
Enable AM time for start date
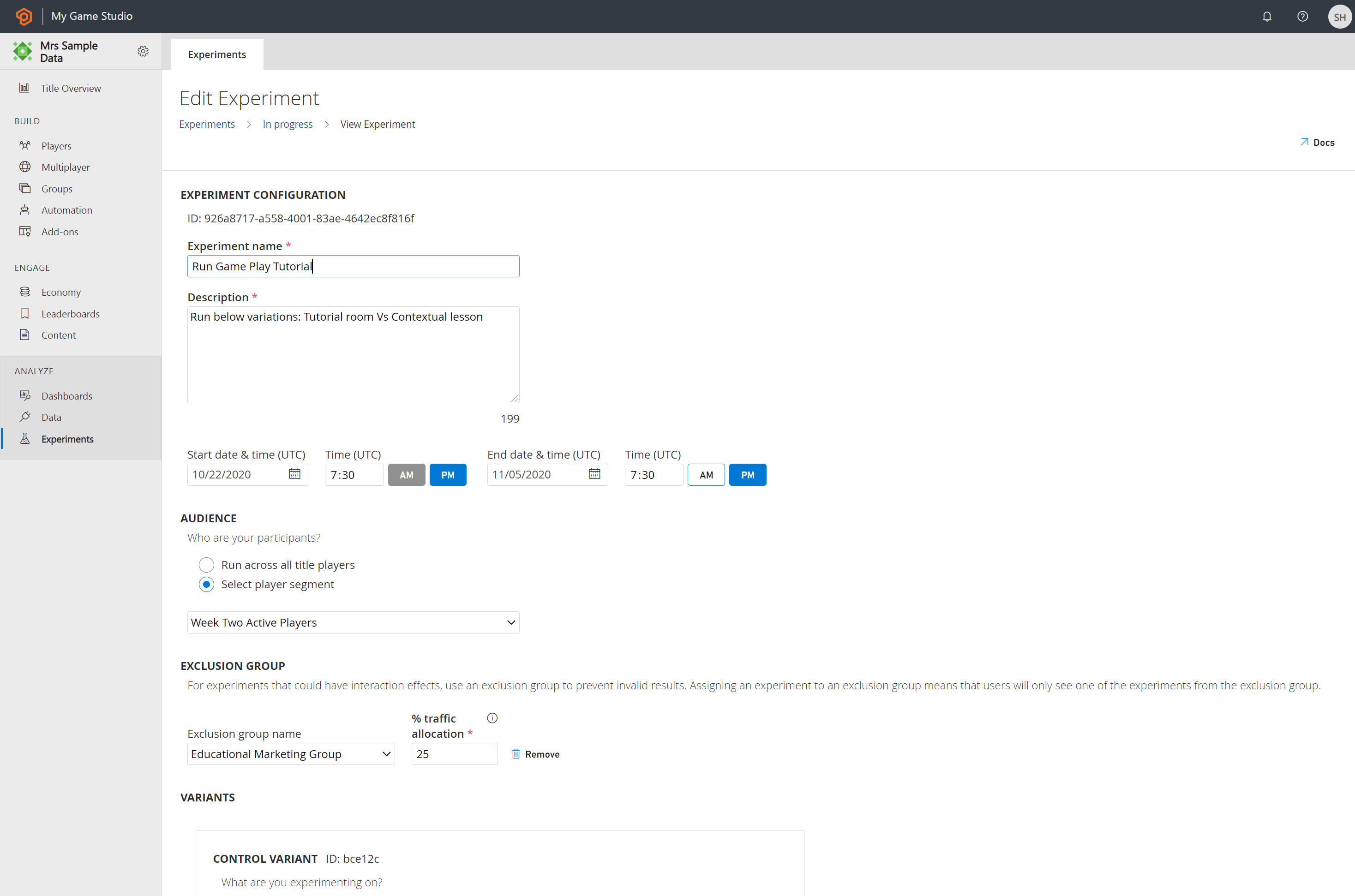(x=407, y=474)
